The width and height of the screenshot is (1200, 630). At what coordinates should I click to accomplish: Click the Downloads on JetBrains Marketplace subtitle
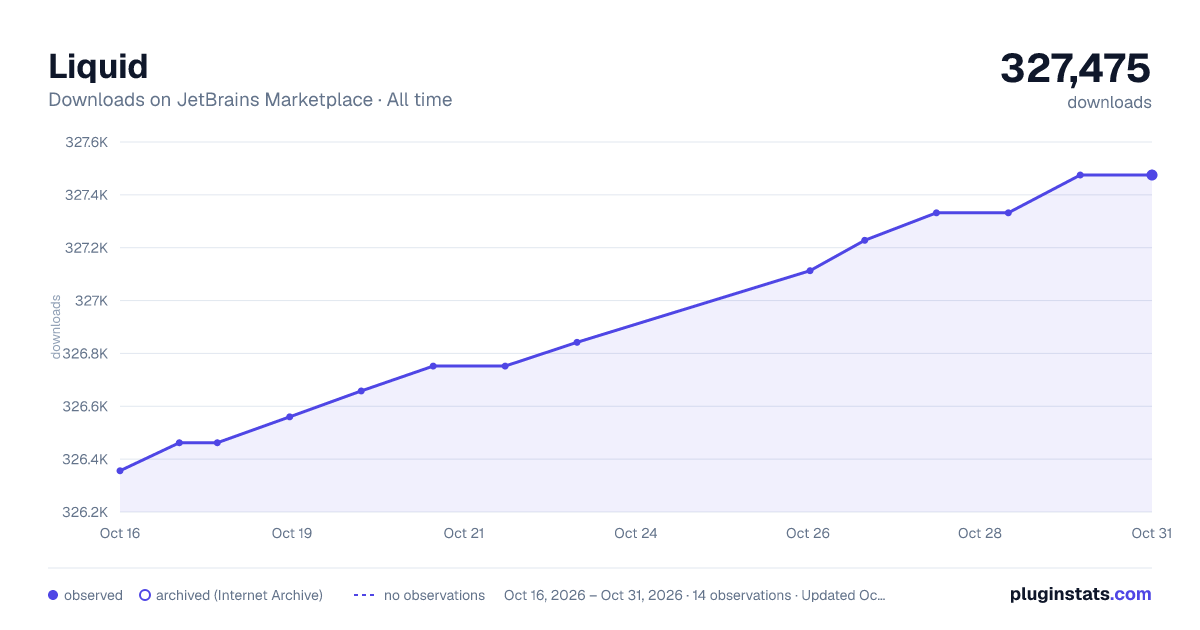pyautogui.click(x=250, y=100)
